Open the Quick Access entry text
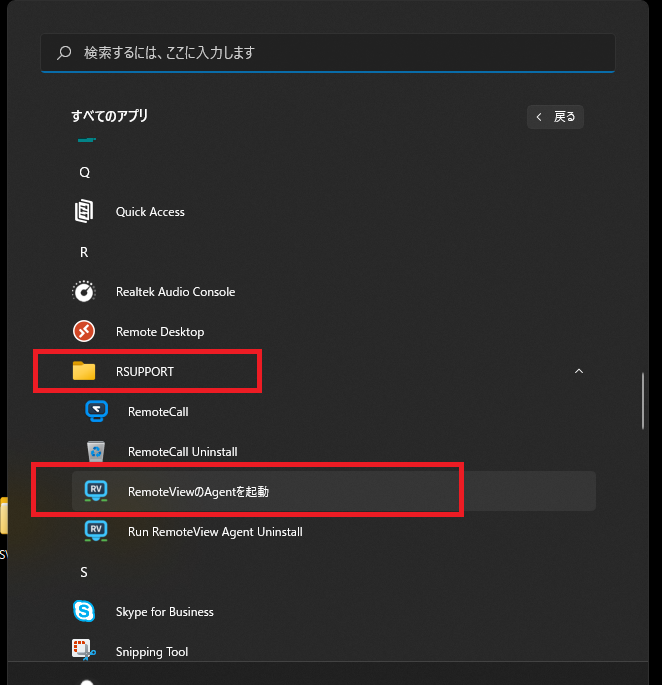 click(x=150, y=212)
